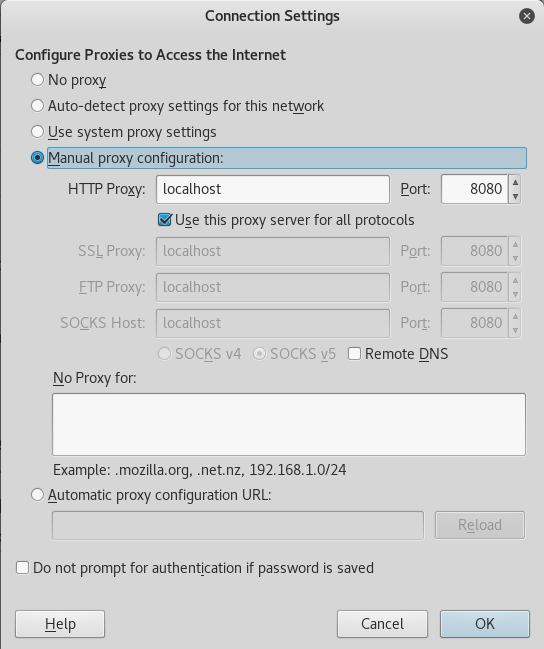Increase HTTP proxy port with up arrow
This screenshot has height=649, width=544.
pyautogui.click(x=515, y=182)
